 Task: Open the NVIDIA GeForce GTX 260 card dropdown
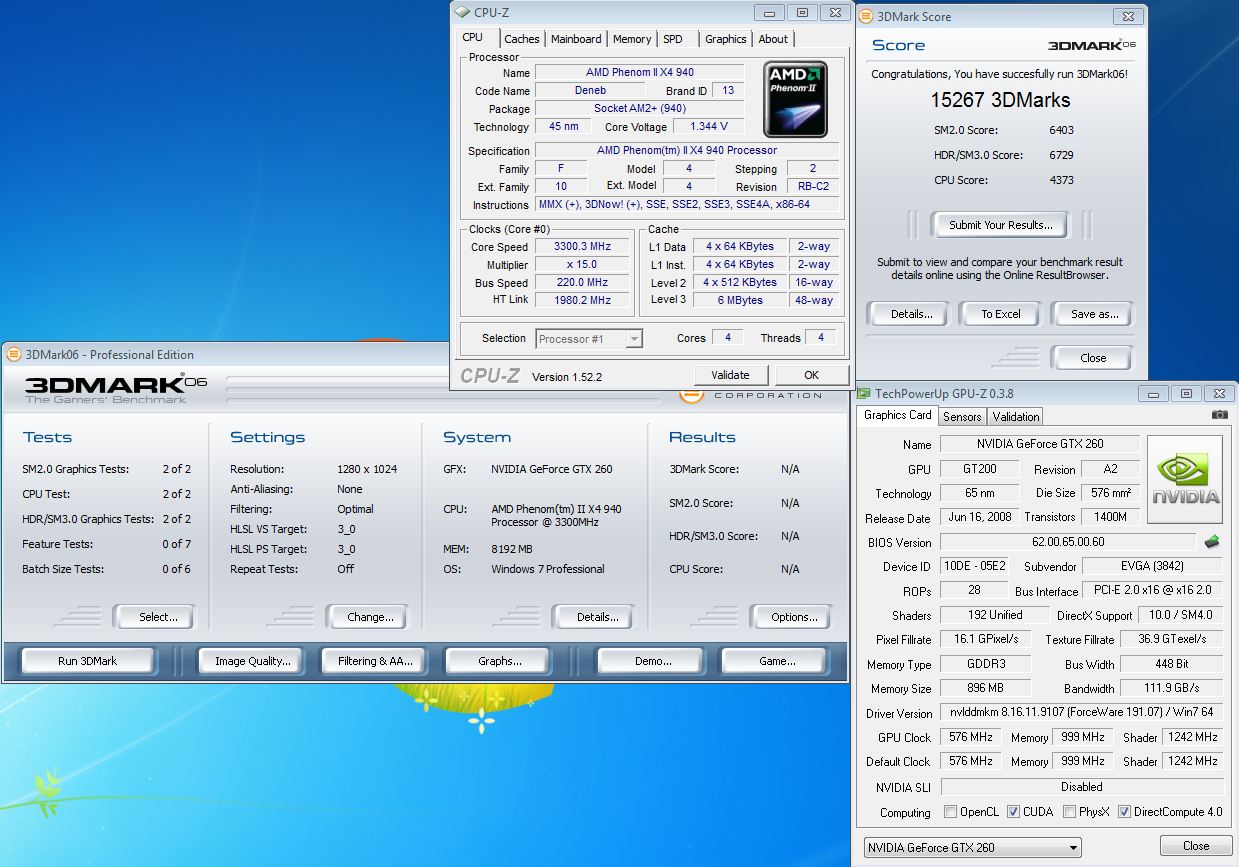[973, 848]
